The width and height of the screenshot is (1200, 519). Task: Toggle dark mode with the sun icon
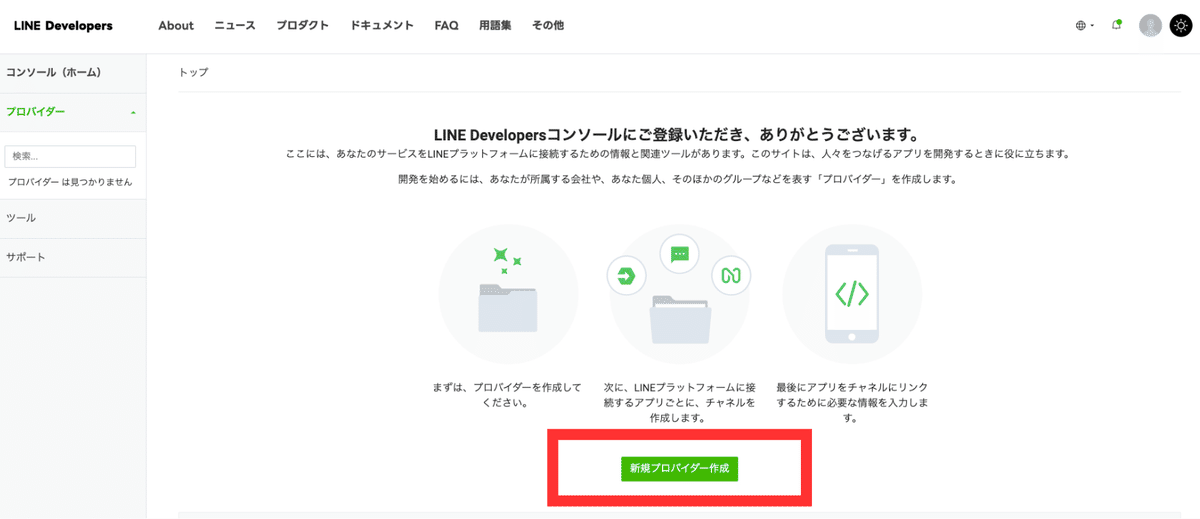(1180, 26)
